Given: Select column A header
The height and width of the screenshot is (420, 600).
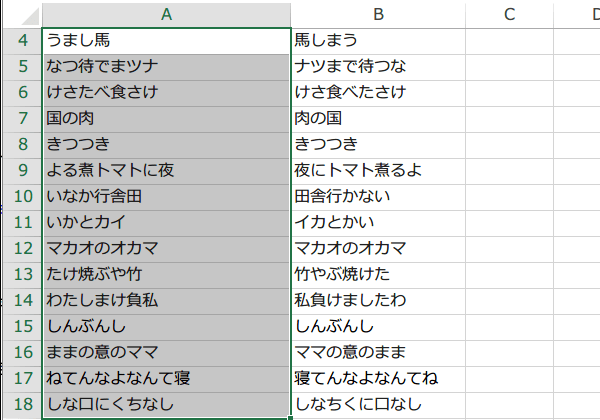Looking at the screenshot, I should point(166,14).
